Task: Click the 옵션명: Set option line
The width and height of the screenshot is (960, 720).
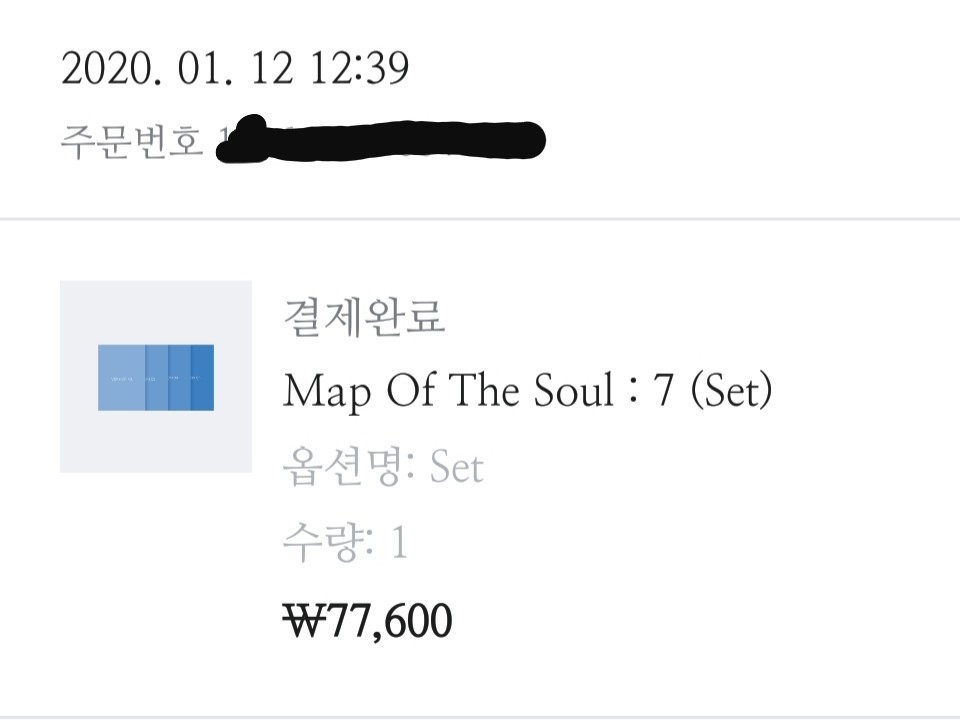Action: coord(384,467)
